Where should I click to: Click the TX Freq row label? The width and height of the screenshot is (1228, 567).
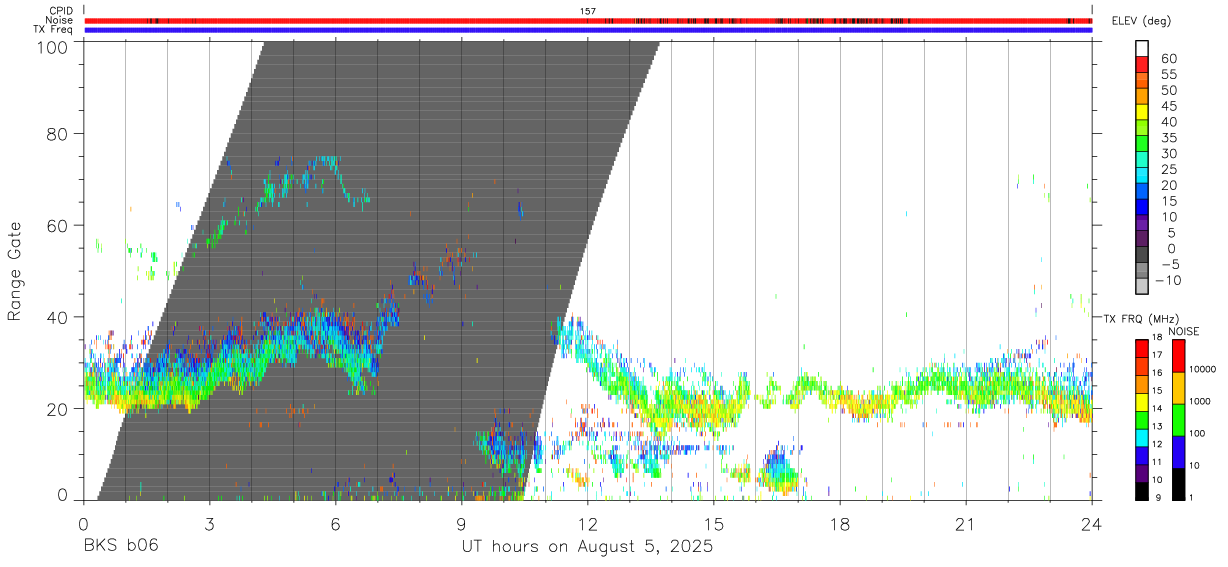tap(54, 29)
